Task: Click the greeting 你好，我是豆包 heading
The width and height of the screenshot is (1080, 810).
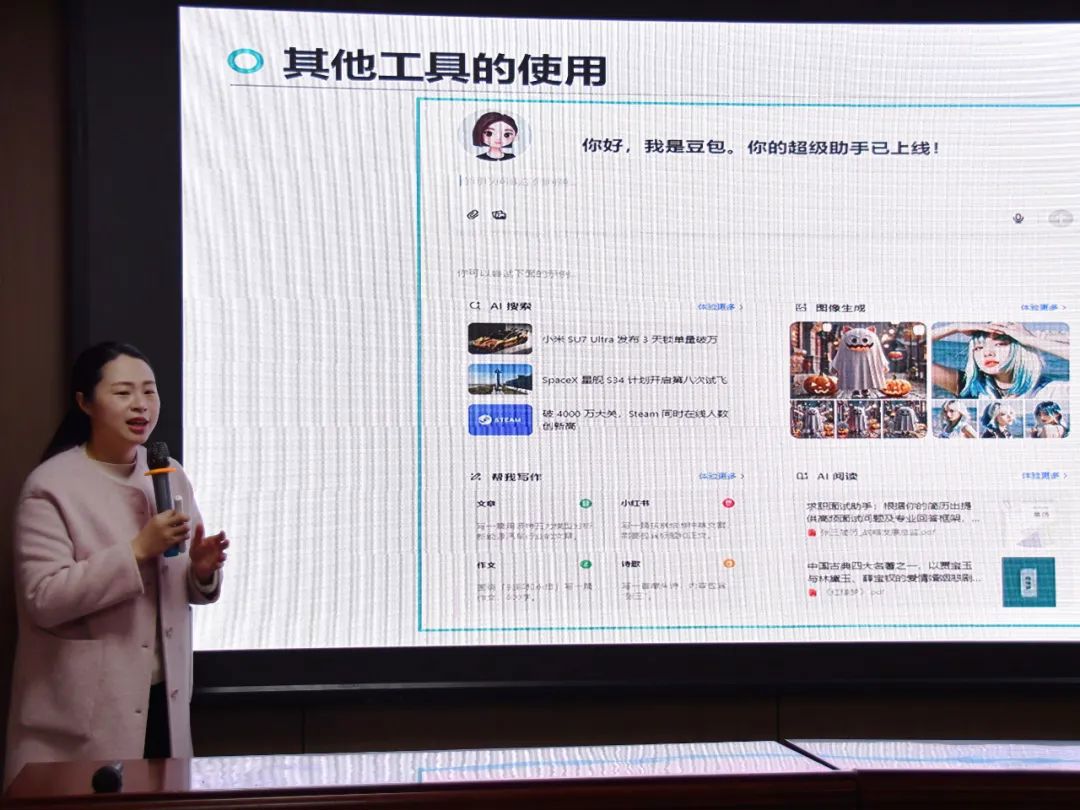Action: pyautogui.click(x=760, y=147)
